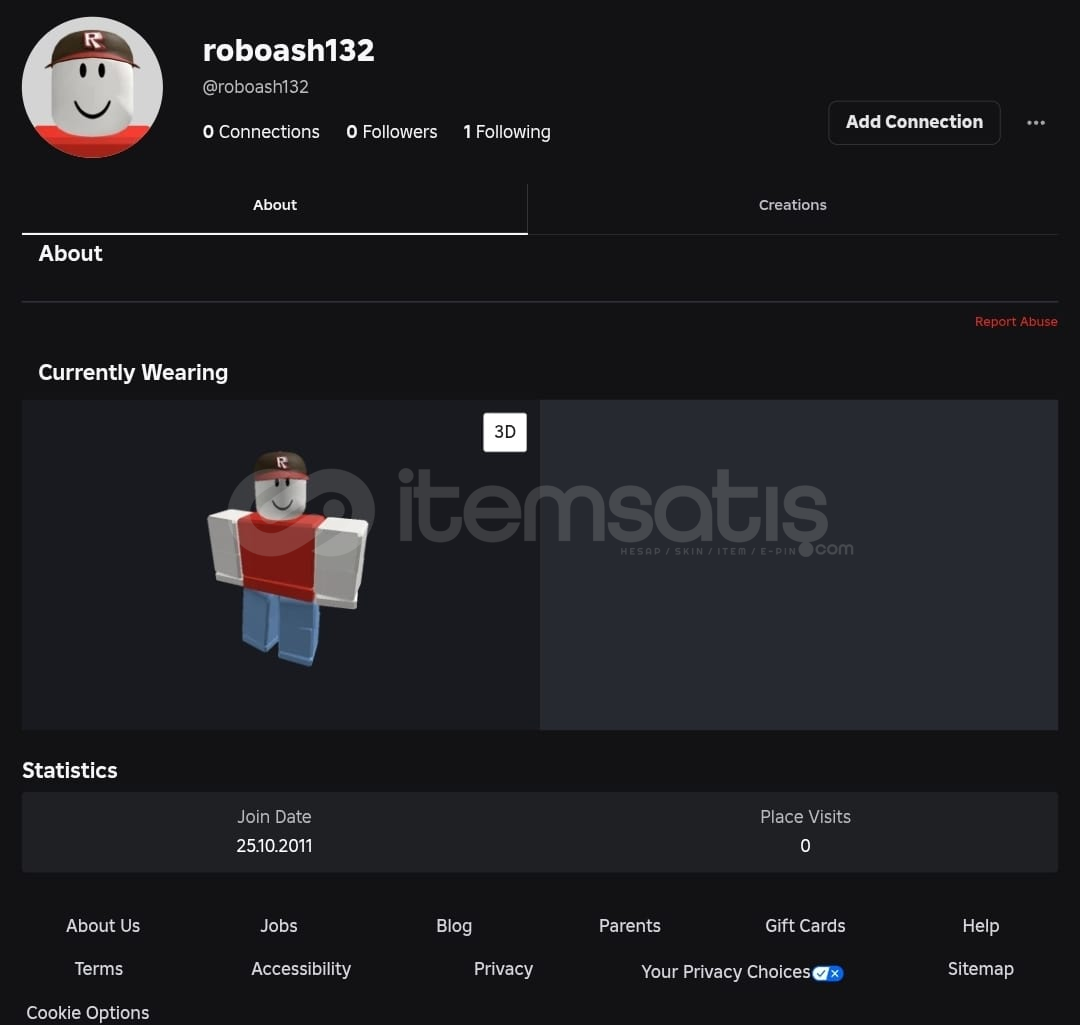Click the Help footer link

pyautogui.click(x=981, y=926)
